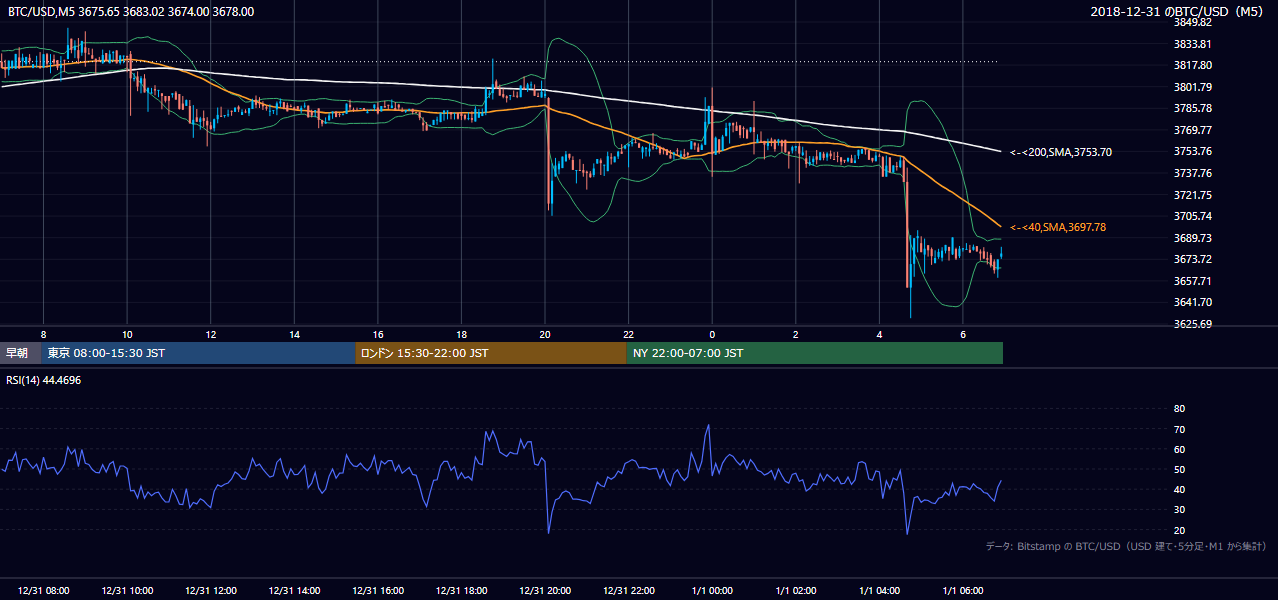Click price axis value 3833.81

pos(1193,44)
